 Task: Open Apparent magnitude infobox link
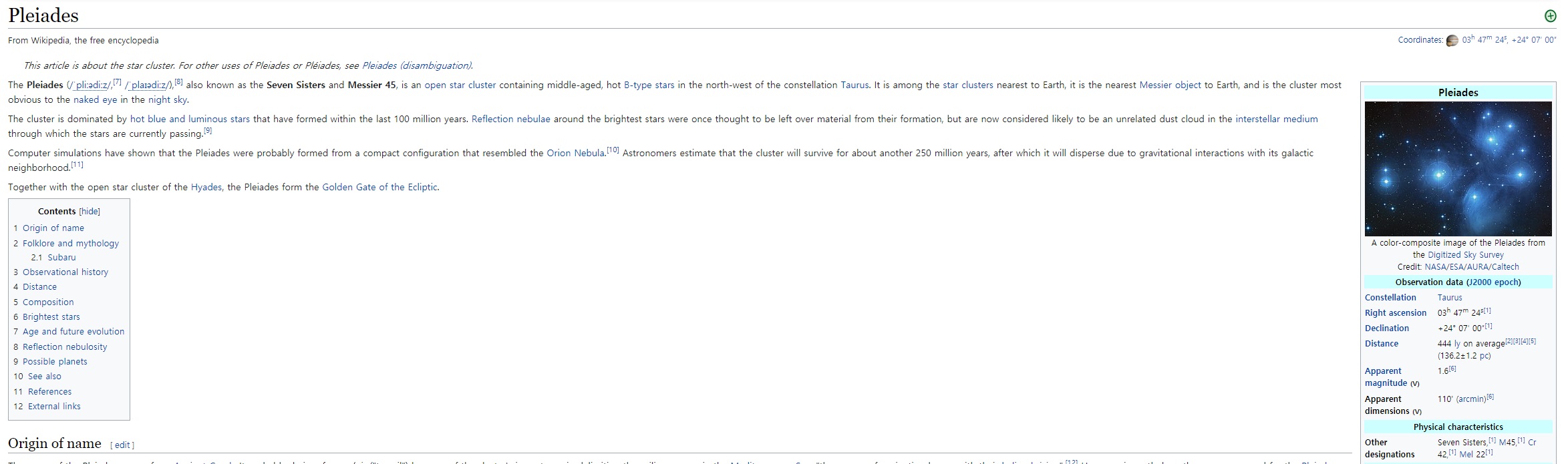[1387, 377]
